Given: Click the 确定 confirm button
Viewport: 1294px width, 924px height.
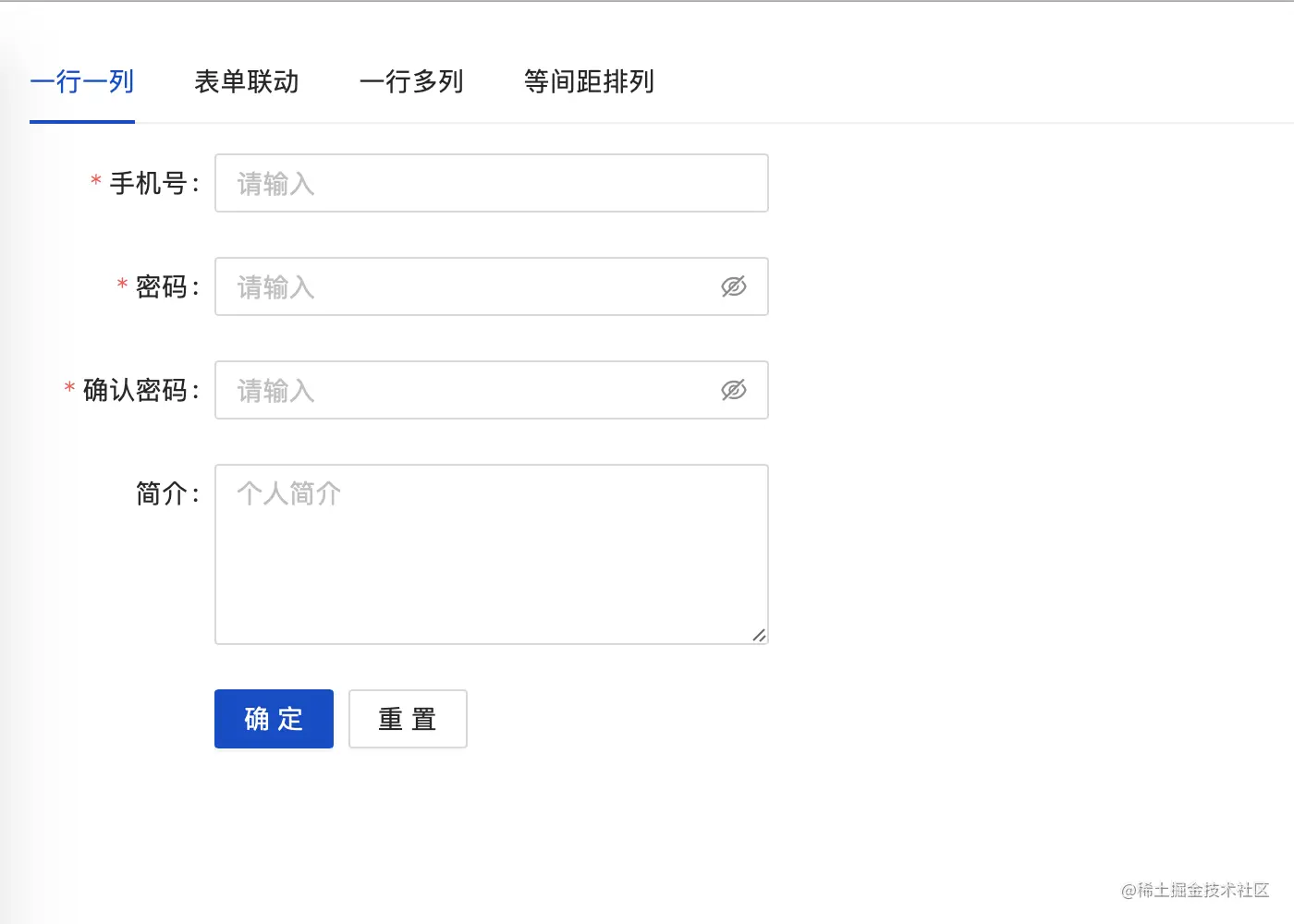Looking at the screenshot, I should pos(274,718).
